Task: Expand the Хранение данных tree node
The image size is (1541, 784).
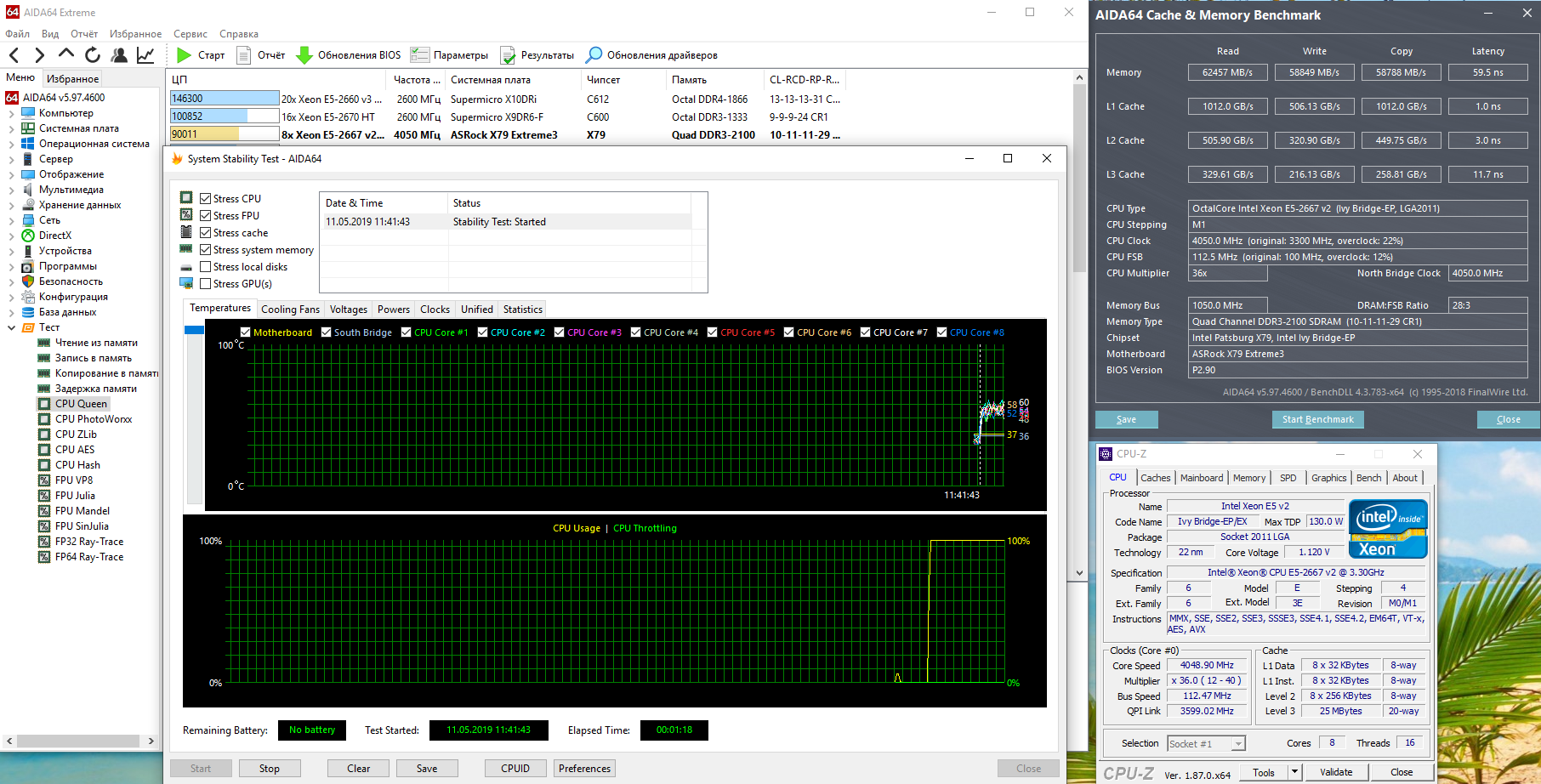Action: coord(11,205)
